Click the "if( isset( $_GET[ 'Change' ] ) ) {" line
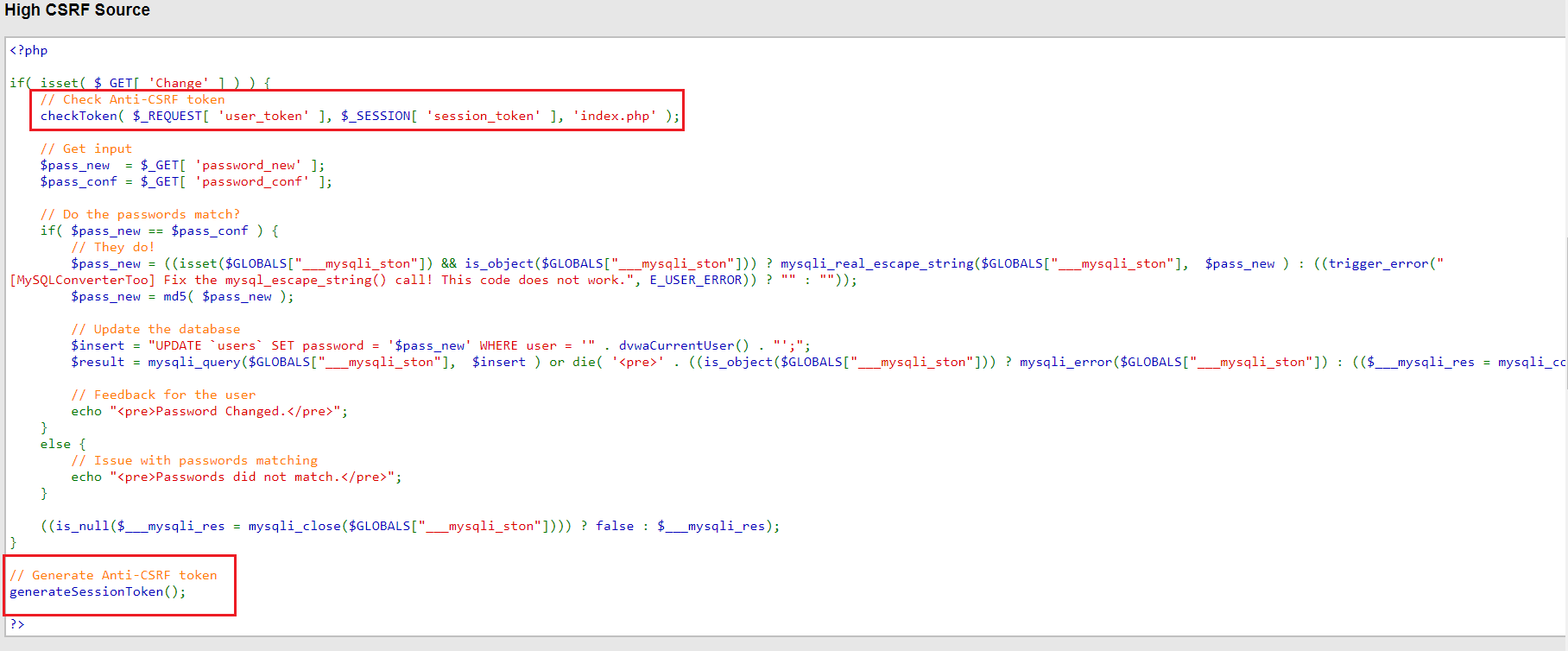This screenshot has width=1568, height=651. tap(140, 83)
